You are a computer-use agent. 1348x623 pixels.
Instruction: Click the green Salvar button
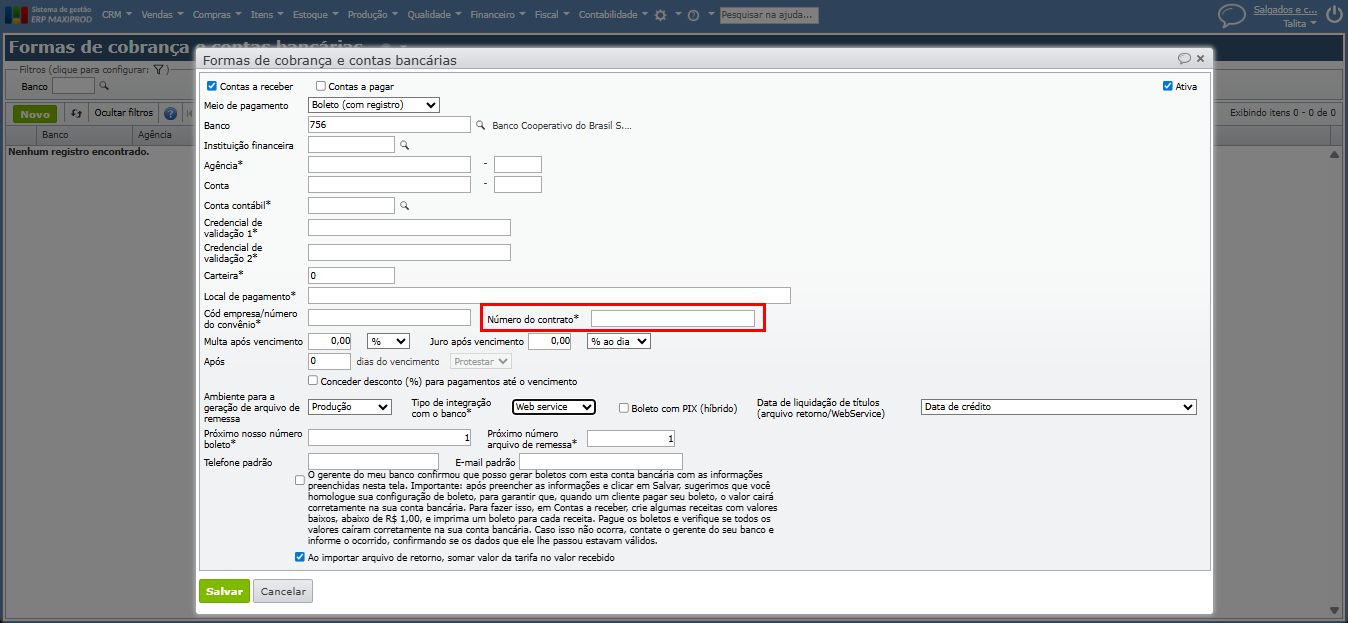click(x=224, y=591)
